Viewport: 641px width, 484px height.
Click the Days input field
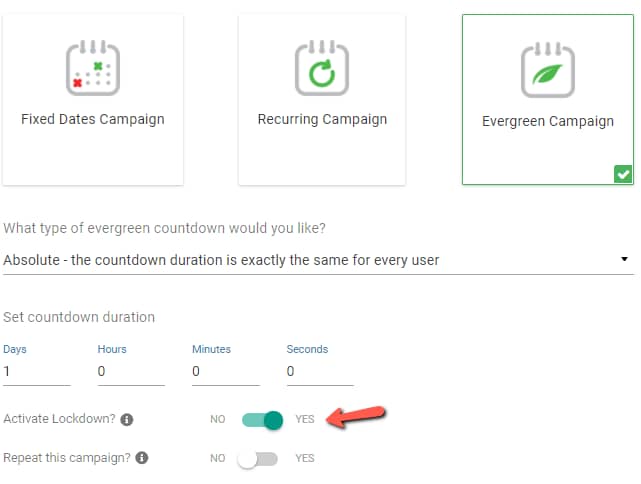click(37, 372)
